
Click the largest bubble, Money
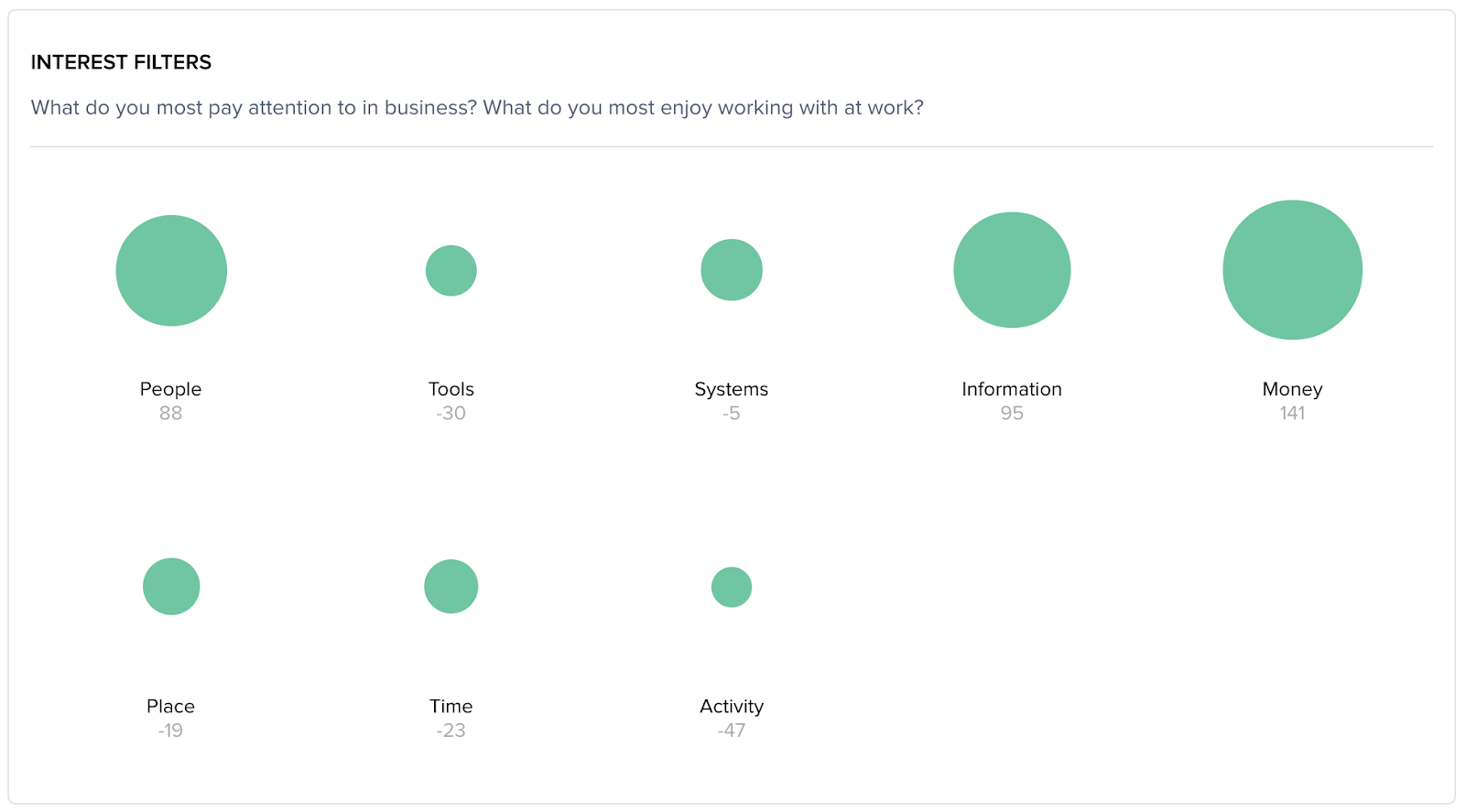click(x=1292, y=270)
